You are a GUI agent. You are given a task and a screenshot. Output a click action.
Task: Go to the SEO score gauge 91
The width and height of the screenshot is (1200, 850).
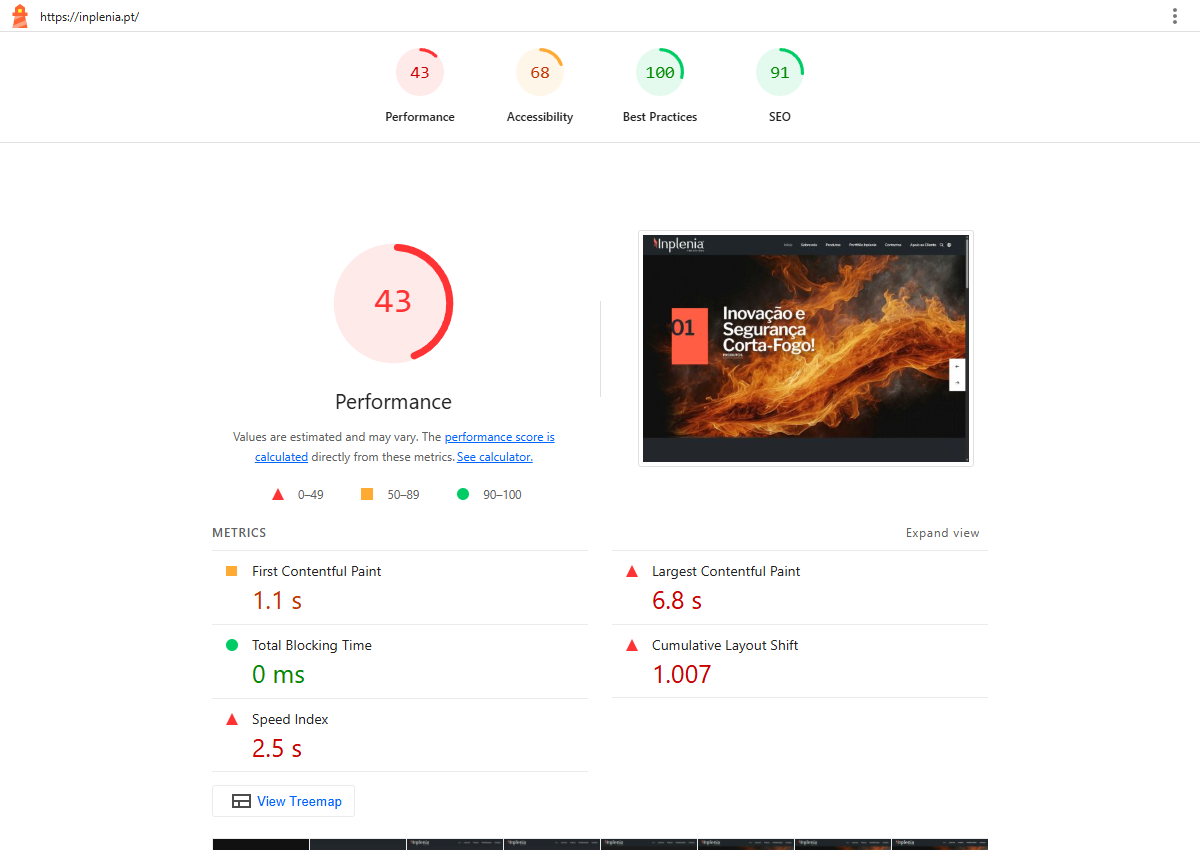click(780, 73)
